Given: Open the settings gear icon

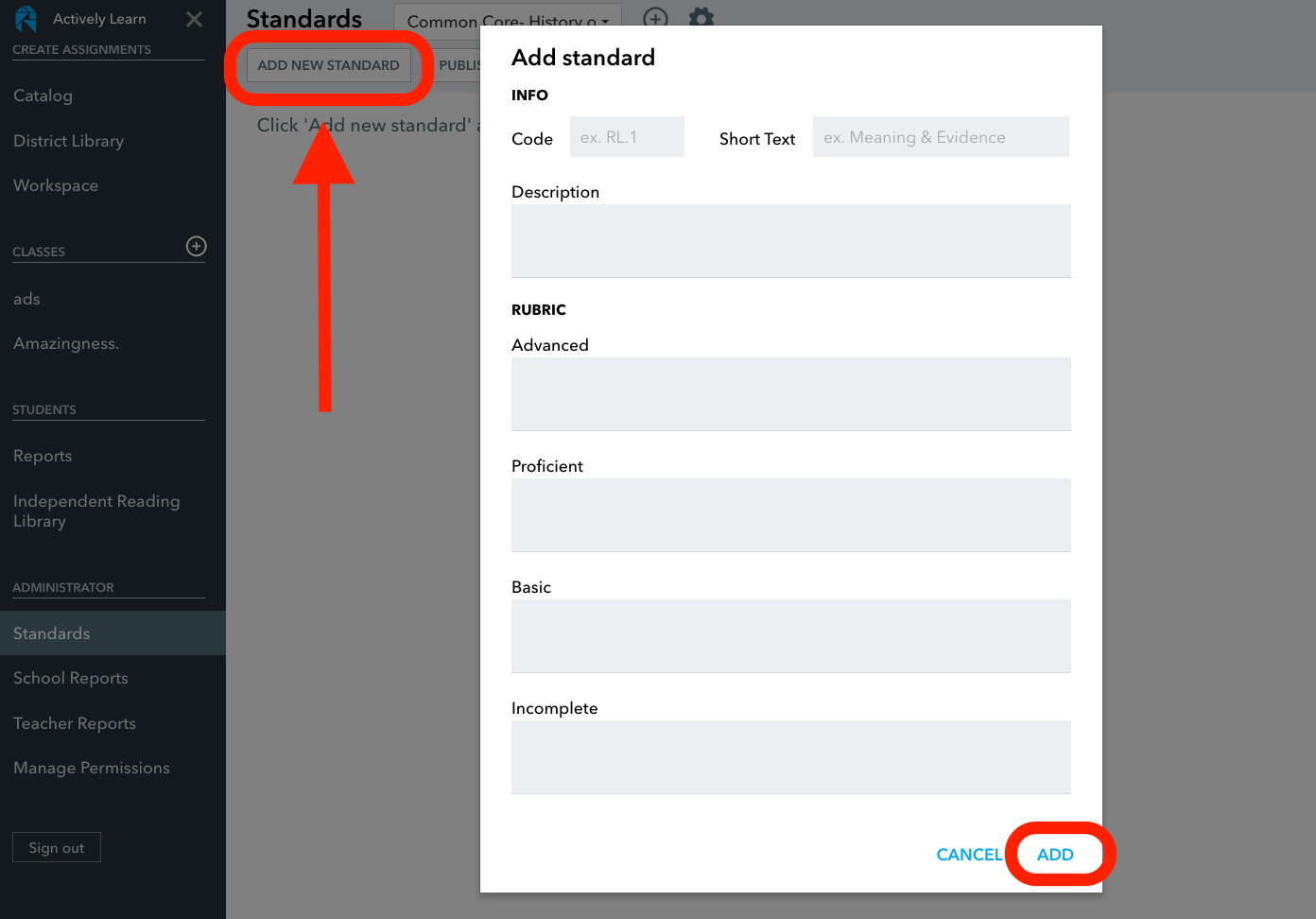Looking at the screenshot, I should [701, 17].
